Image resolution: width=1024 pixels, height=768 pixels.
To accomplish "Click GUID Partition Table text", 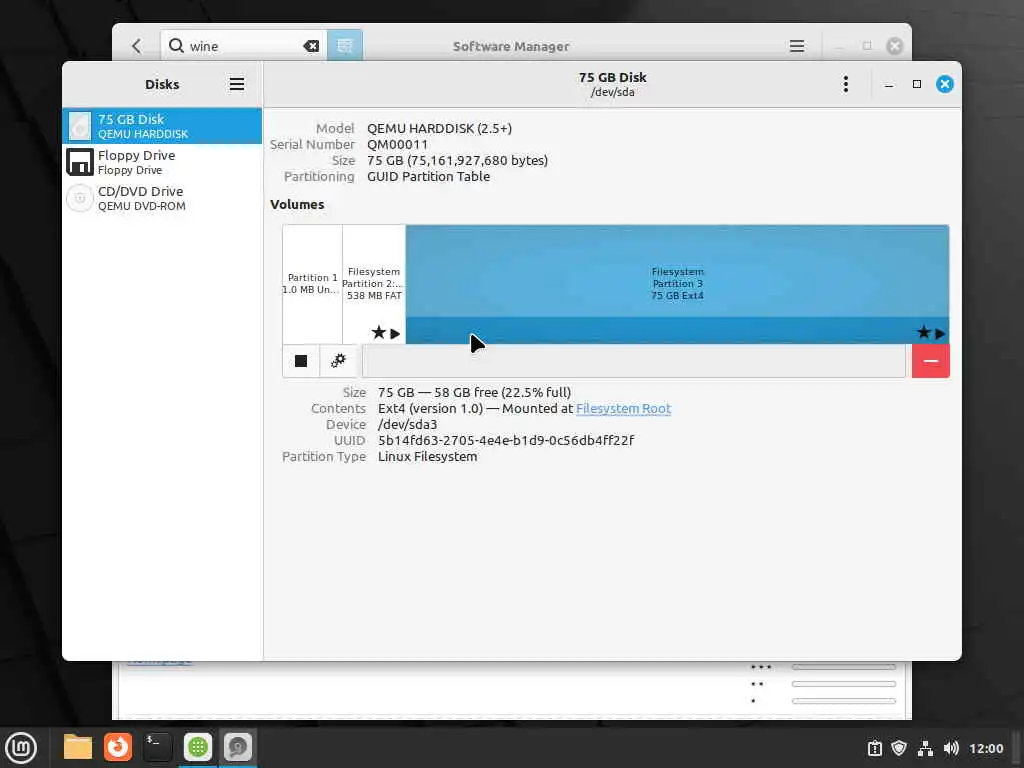I will point(428,176).
